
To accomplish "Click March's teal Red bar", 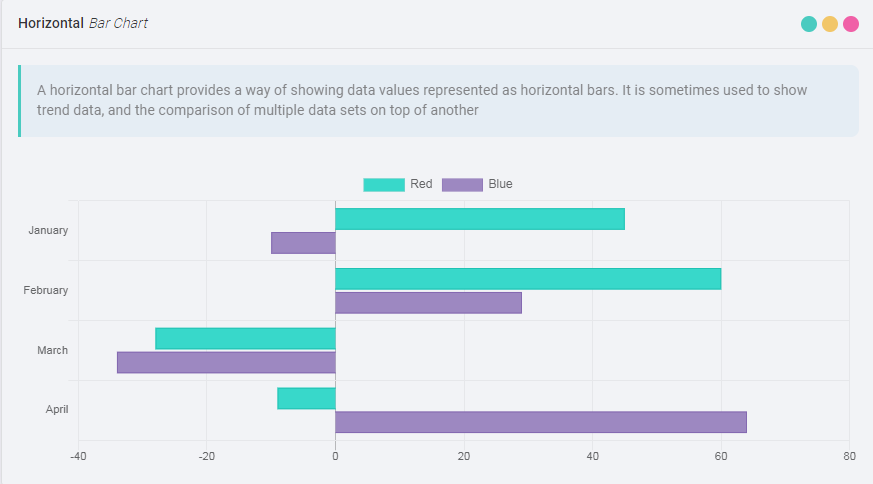I will point(245,338).
